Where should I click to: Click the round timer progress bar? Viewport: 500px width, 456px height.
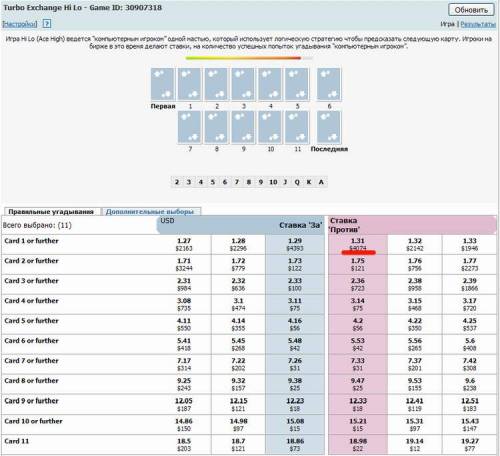tap(249, 58)
